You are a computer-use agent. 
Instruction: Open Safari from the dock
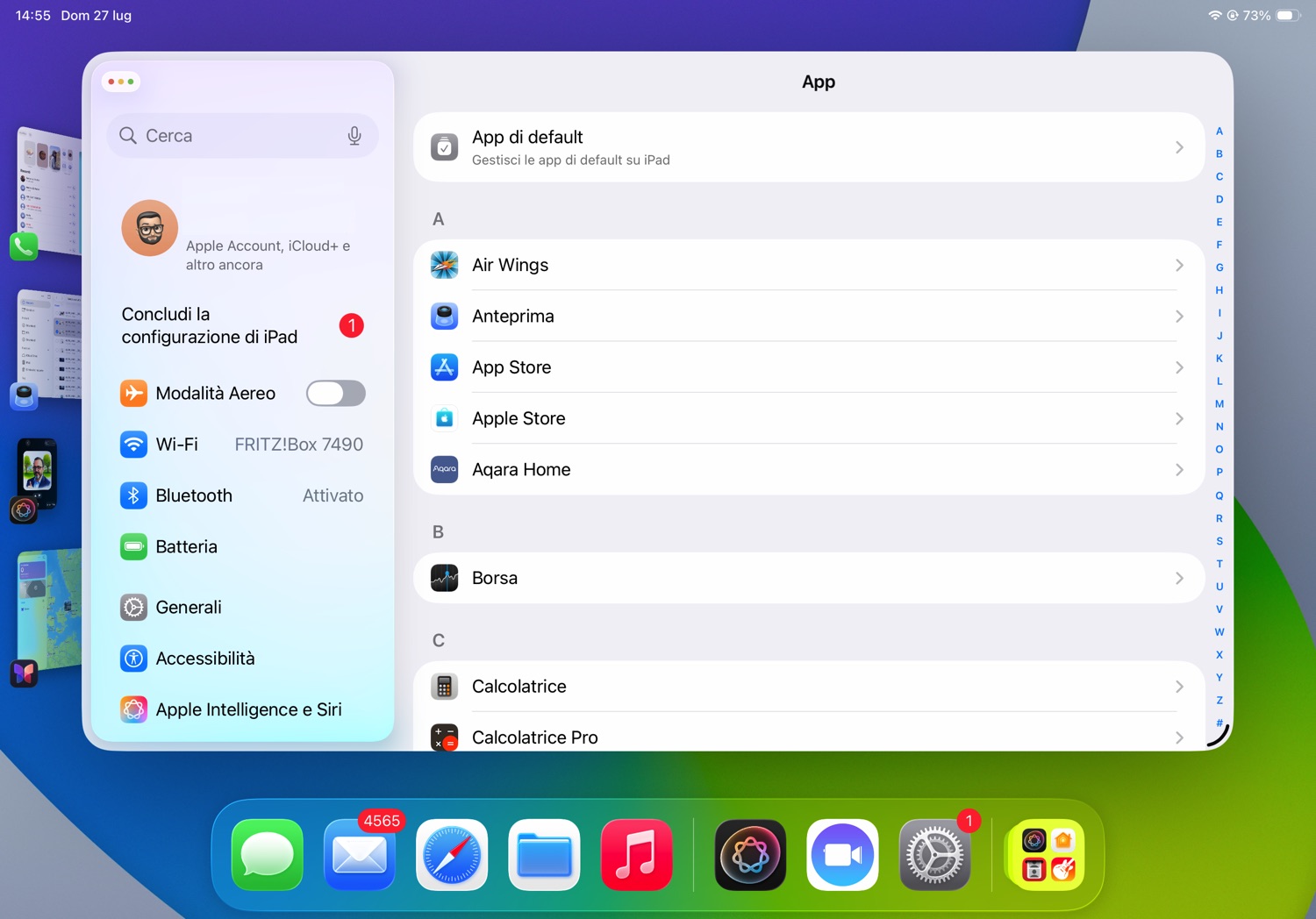452,855
